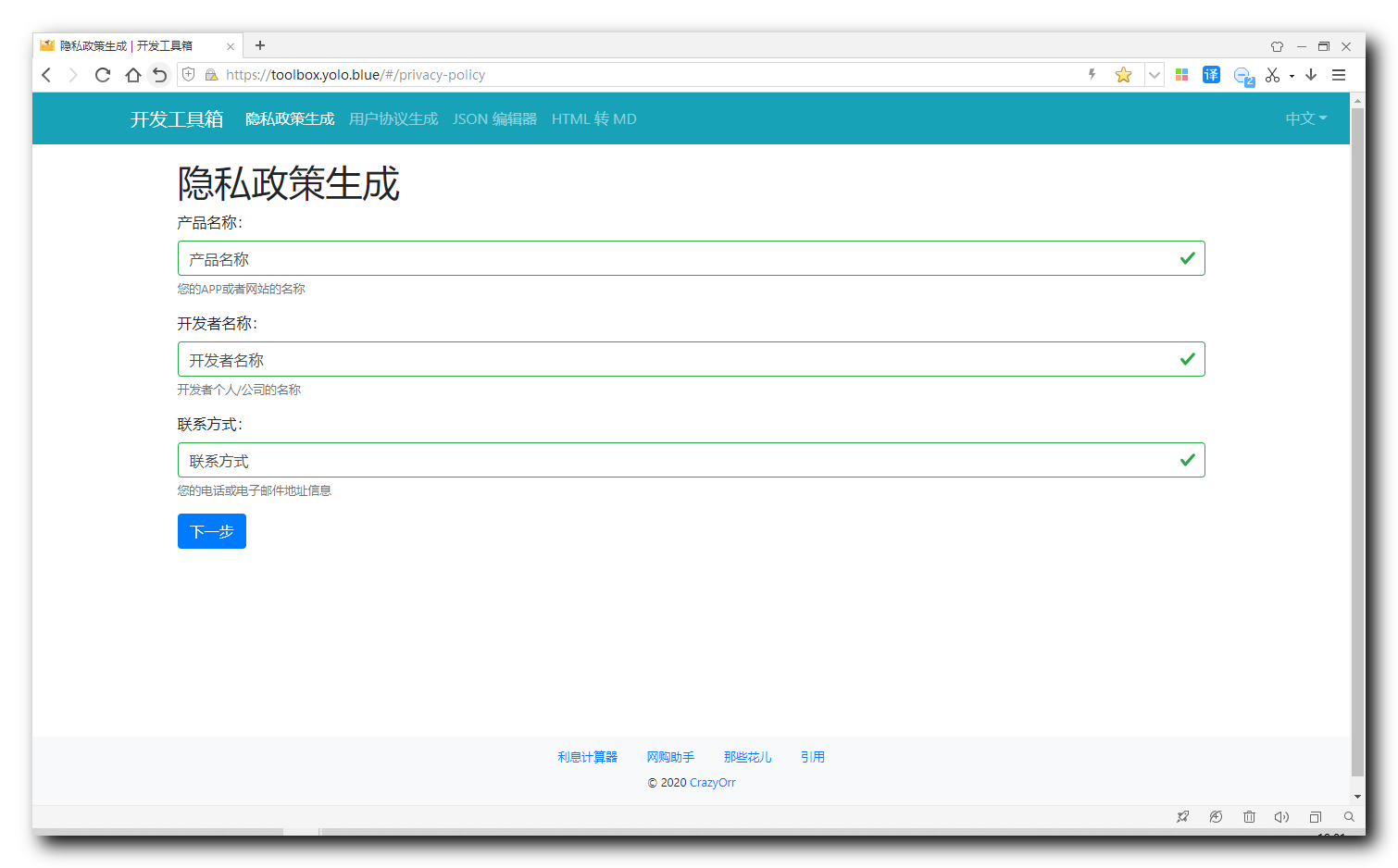Open downloads via the arrow icon

pyautogui.click(x=1311, y=75)
